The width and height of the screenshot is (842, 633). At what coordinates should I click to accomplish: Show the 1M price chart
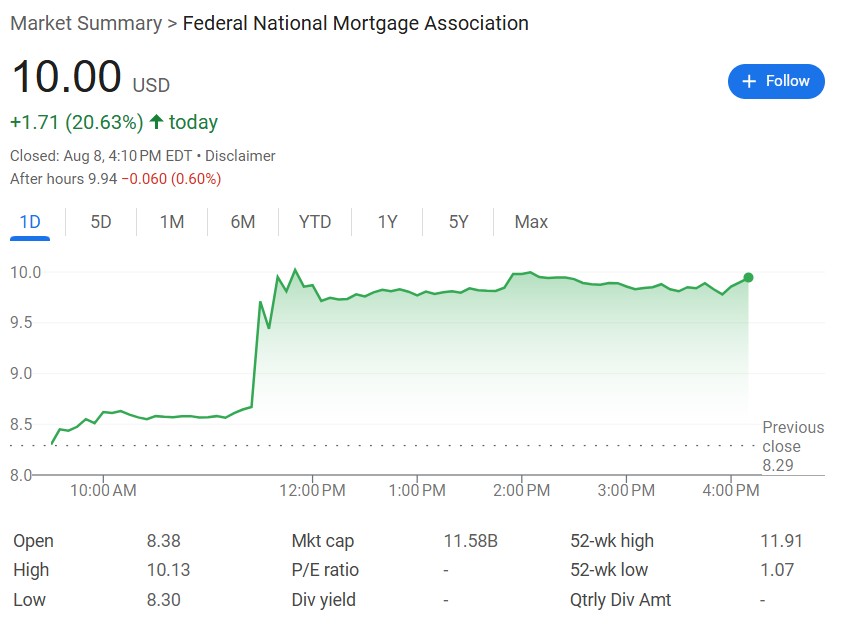(172, 222)
